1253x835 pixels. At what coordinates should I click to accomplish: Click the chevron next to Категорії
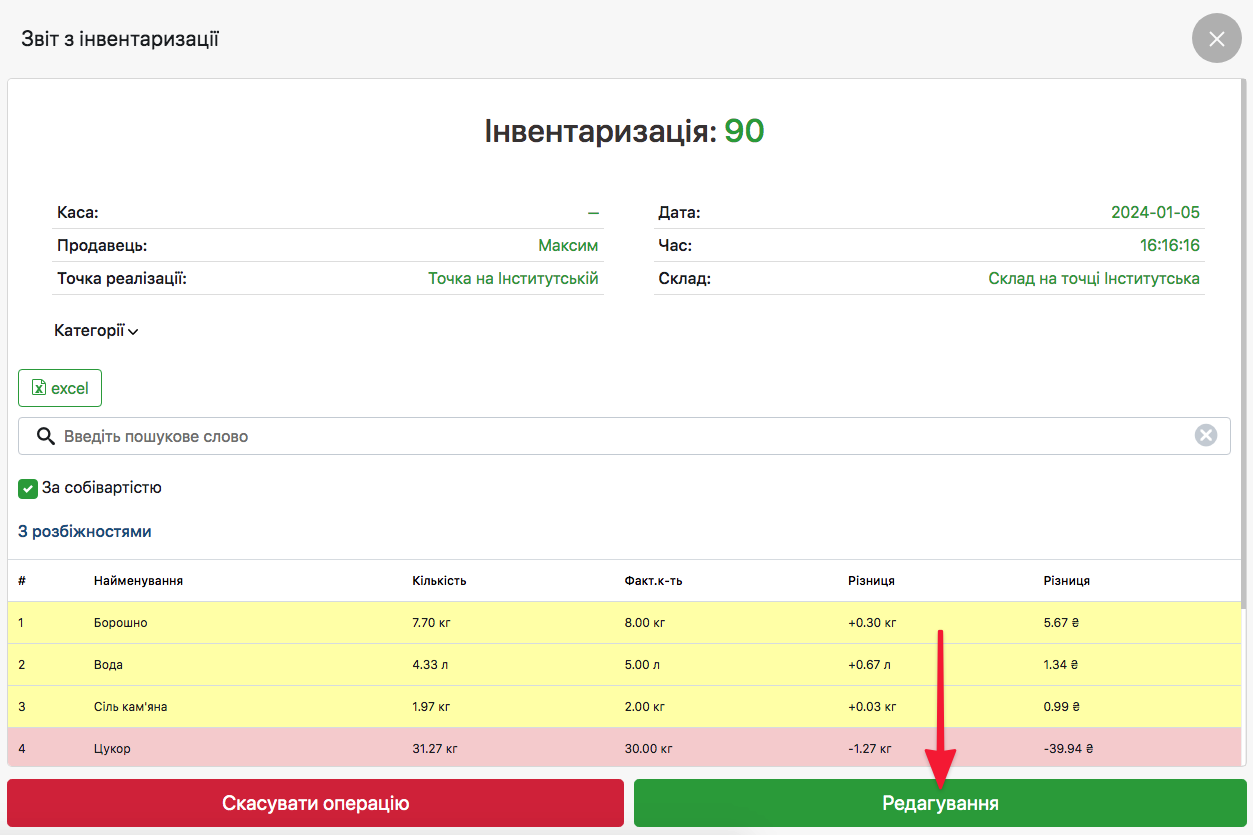[x=133, y=332]
